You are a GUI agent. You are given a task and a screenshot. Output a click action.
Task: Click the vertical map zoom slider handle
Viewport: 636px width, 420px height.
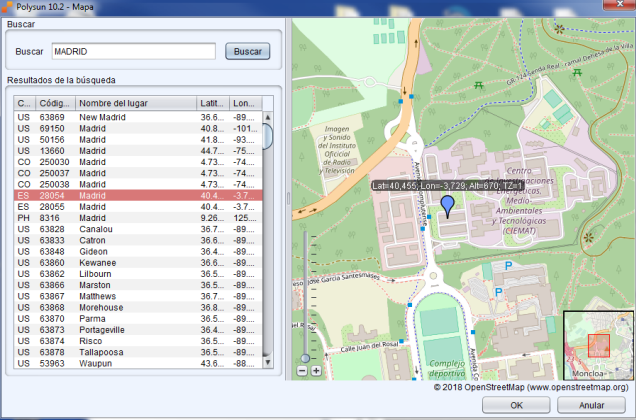[307, 357]
